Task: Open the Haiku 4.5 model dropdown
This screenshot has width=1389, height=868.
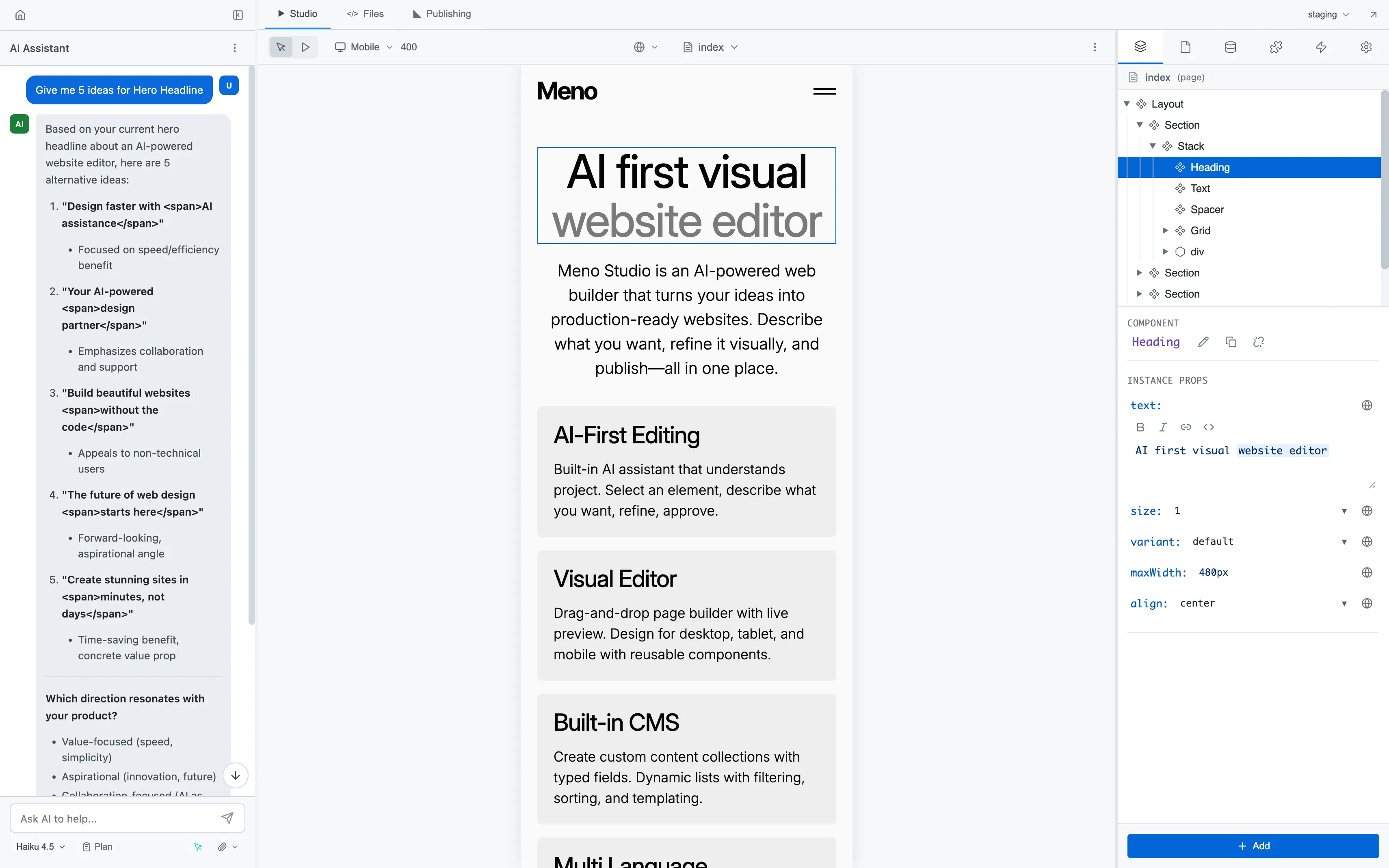Action: tap(40, 847)
